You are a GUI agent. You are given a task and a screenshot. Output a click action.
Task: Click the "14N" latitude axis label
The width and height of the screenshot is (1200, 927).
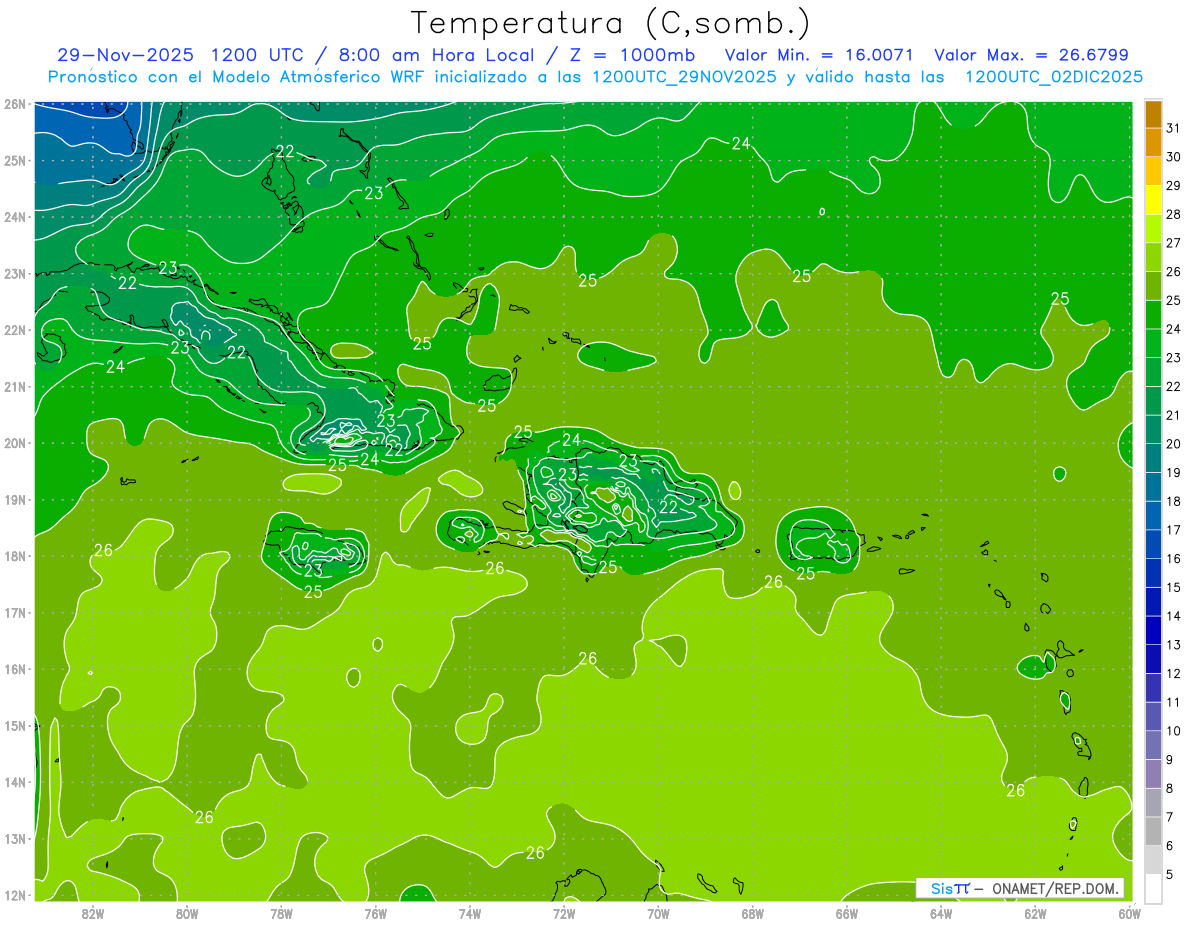coord(15,782)
